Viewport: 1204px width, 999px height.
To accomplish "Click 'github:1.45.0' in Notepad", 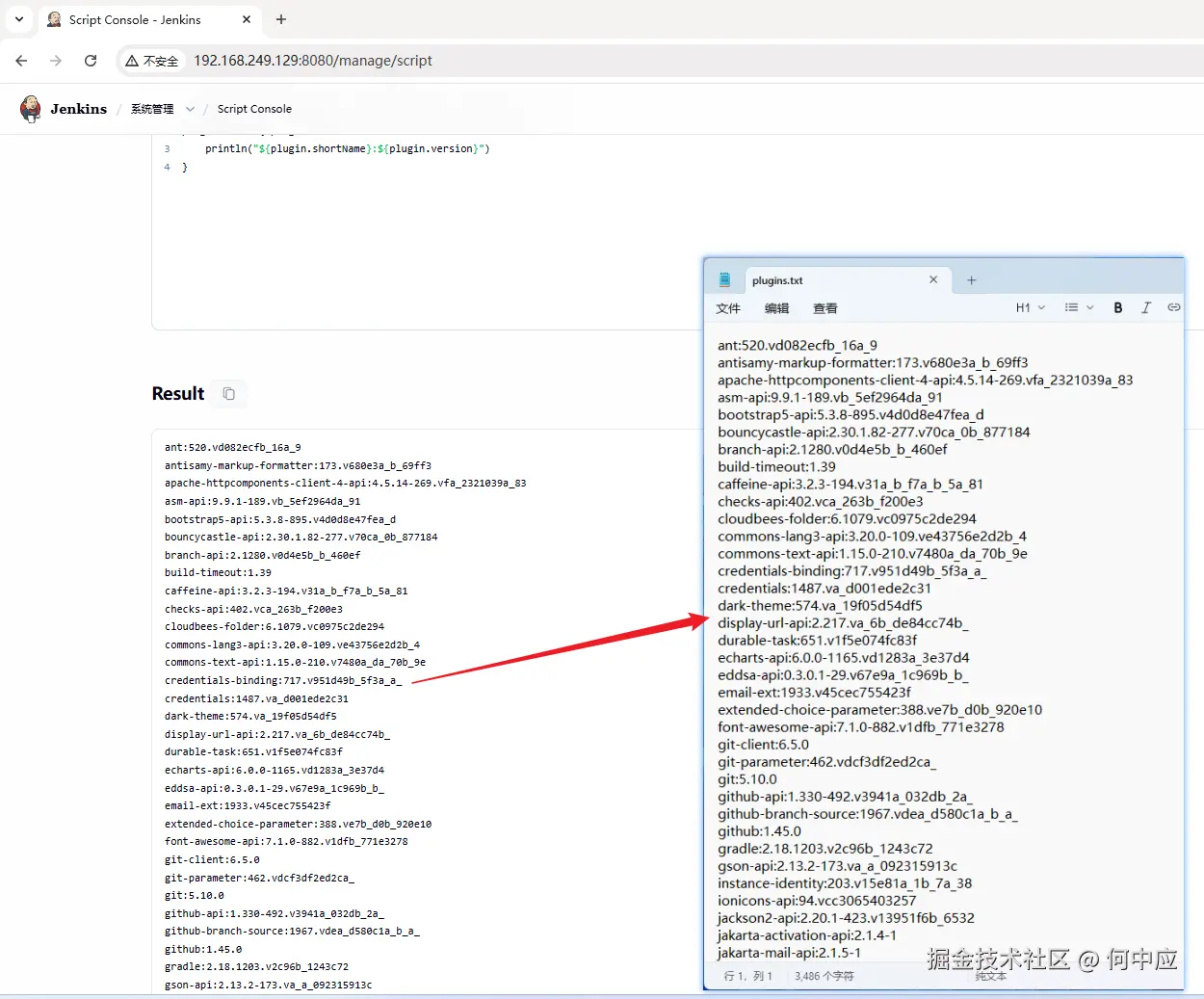I will (759, 830).
